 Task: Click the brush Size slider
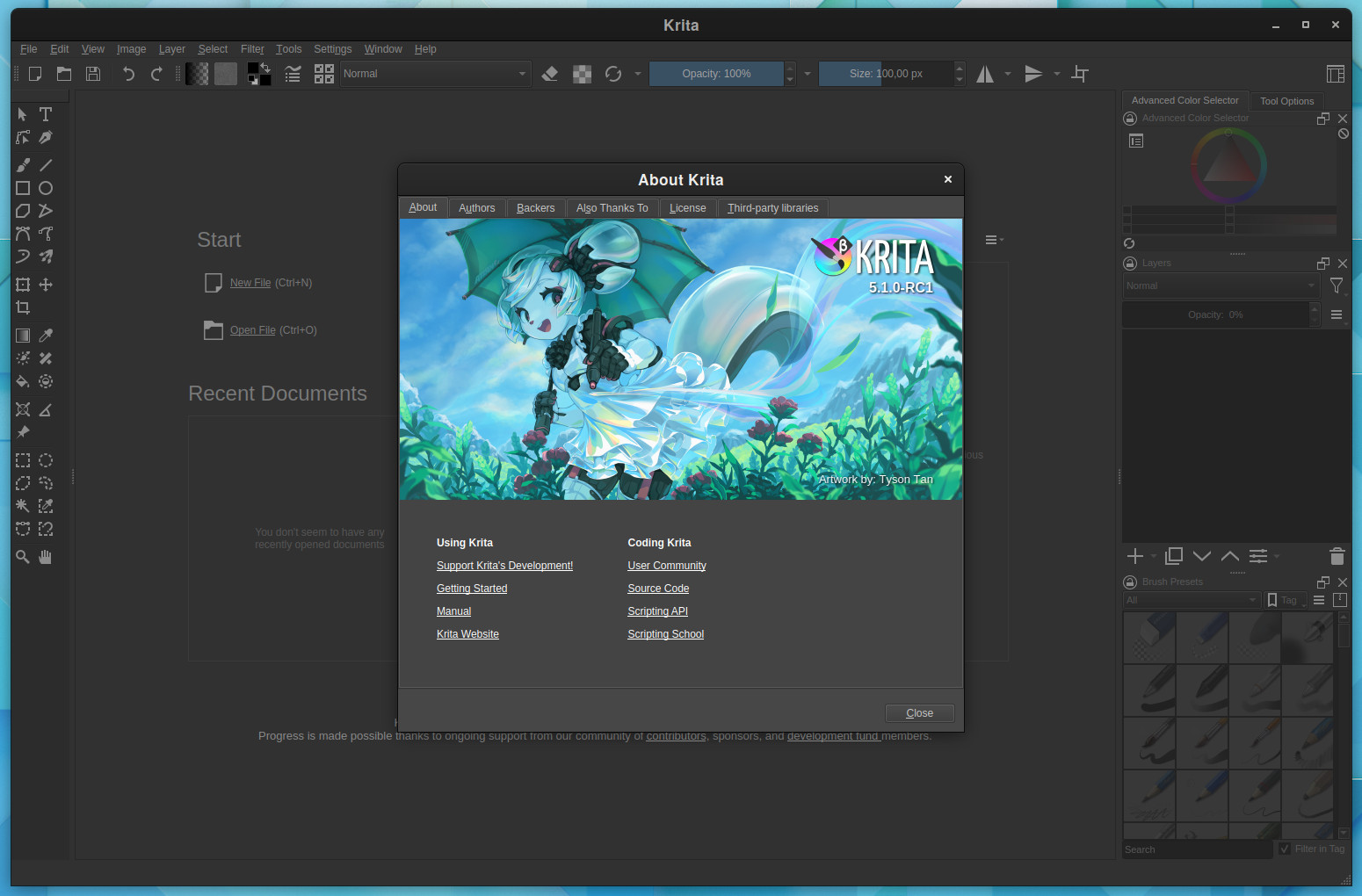(886, 74)
